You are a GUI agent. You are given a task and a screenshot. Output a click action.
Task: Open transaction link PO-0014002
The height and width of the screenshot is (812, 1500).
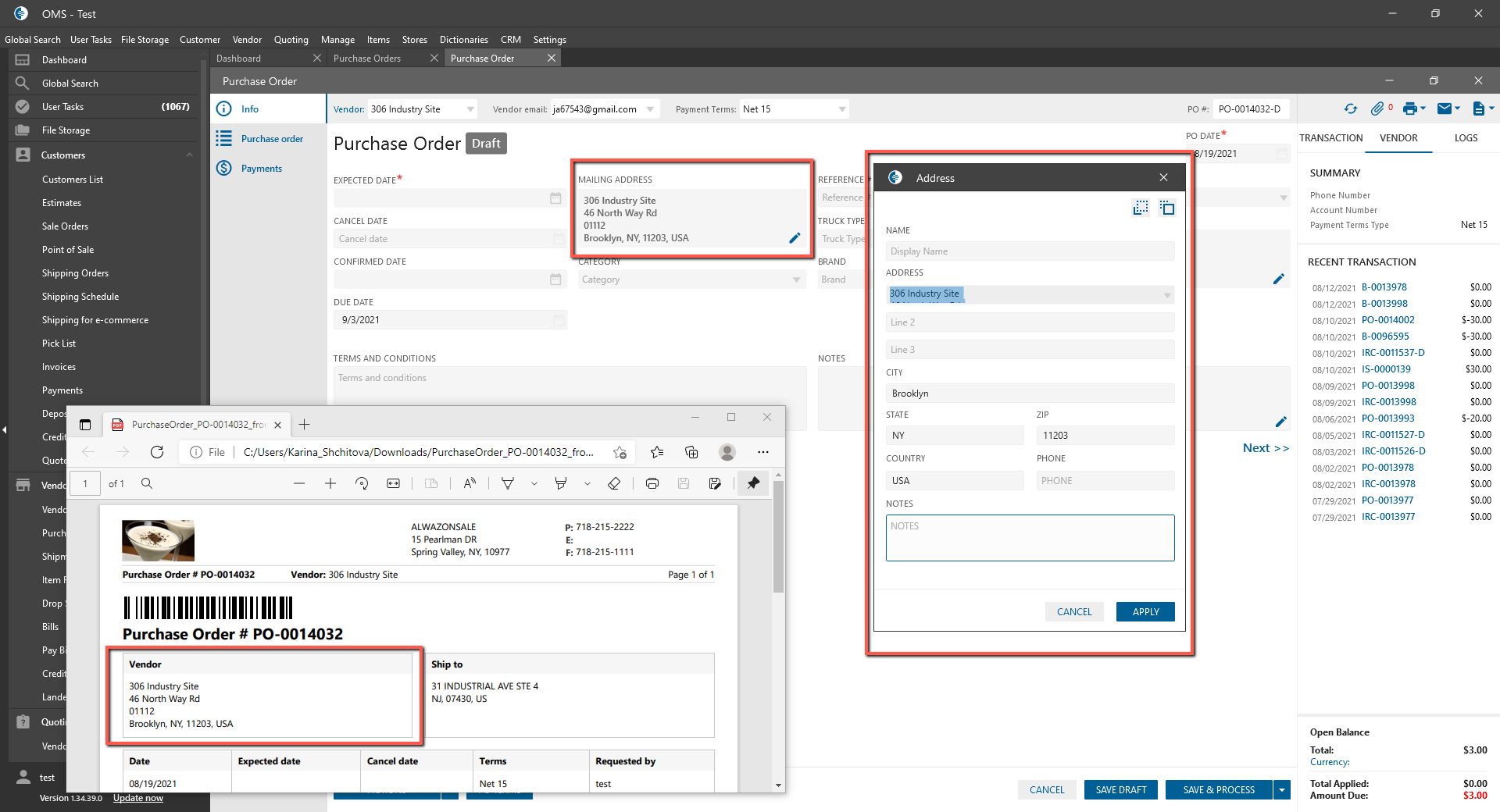pos(1387,320)
